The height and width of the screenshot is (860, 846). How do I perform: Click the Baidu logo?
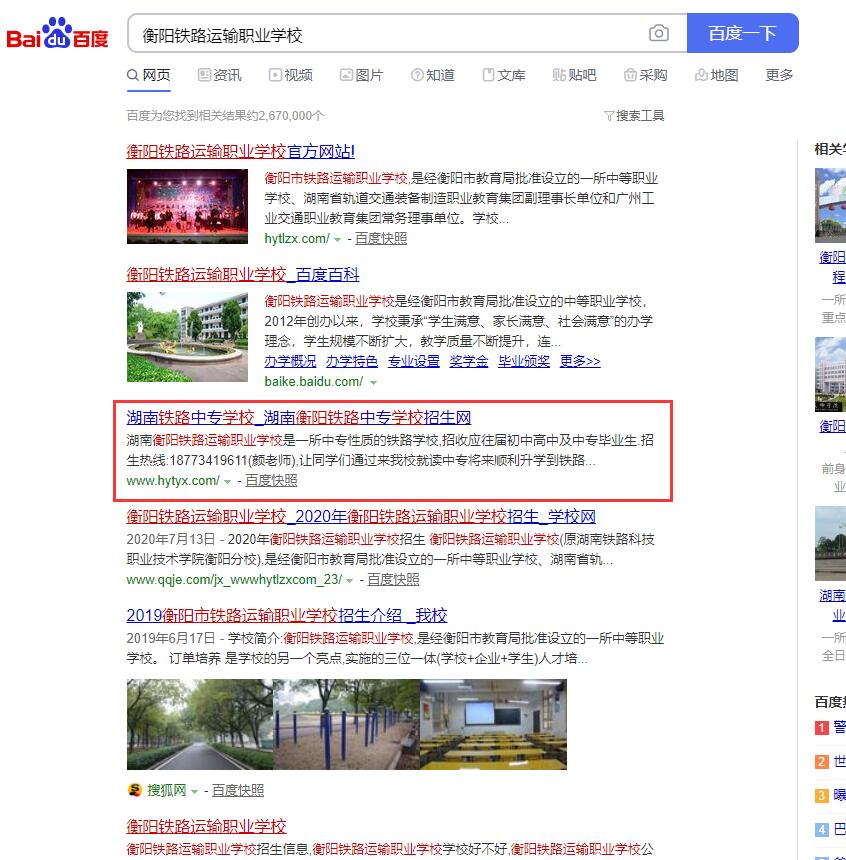tap(57, 33)
